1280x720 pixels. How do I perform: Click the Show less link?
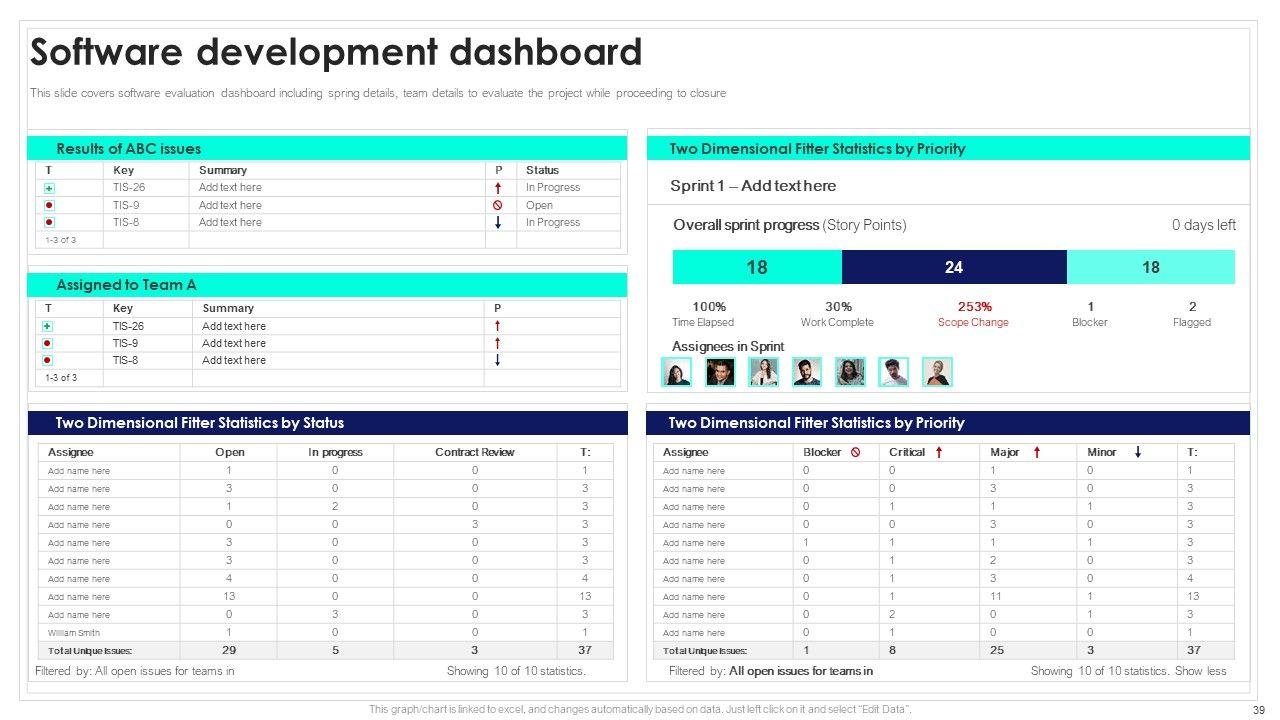pyautogui.click(x=1200, y=671)
